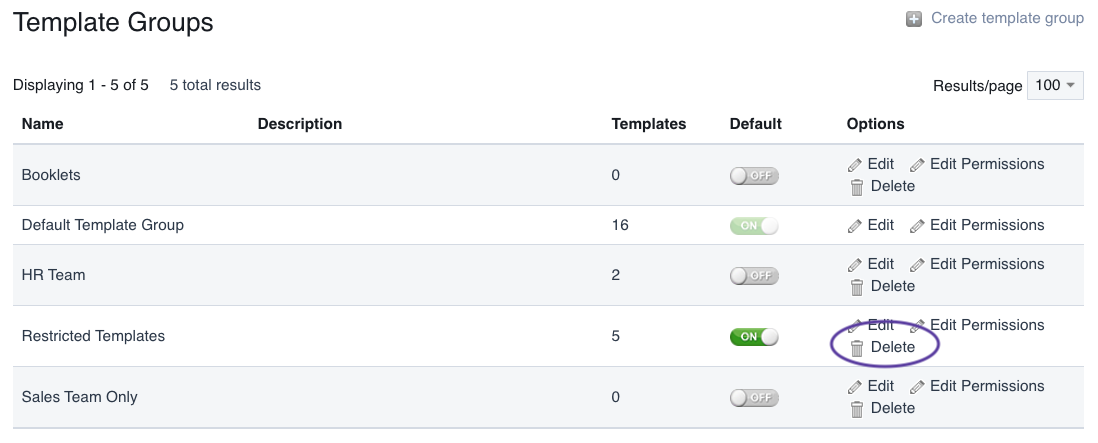
Task: Toggle default switch for Sales Team Only
Action: pos(754,398)
